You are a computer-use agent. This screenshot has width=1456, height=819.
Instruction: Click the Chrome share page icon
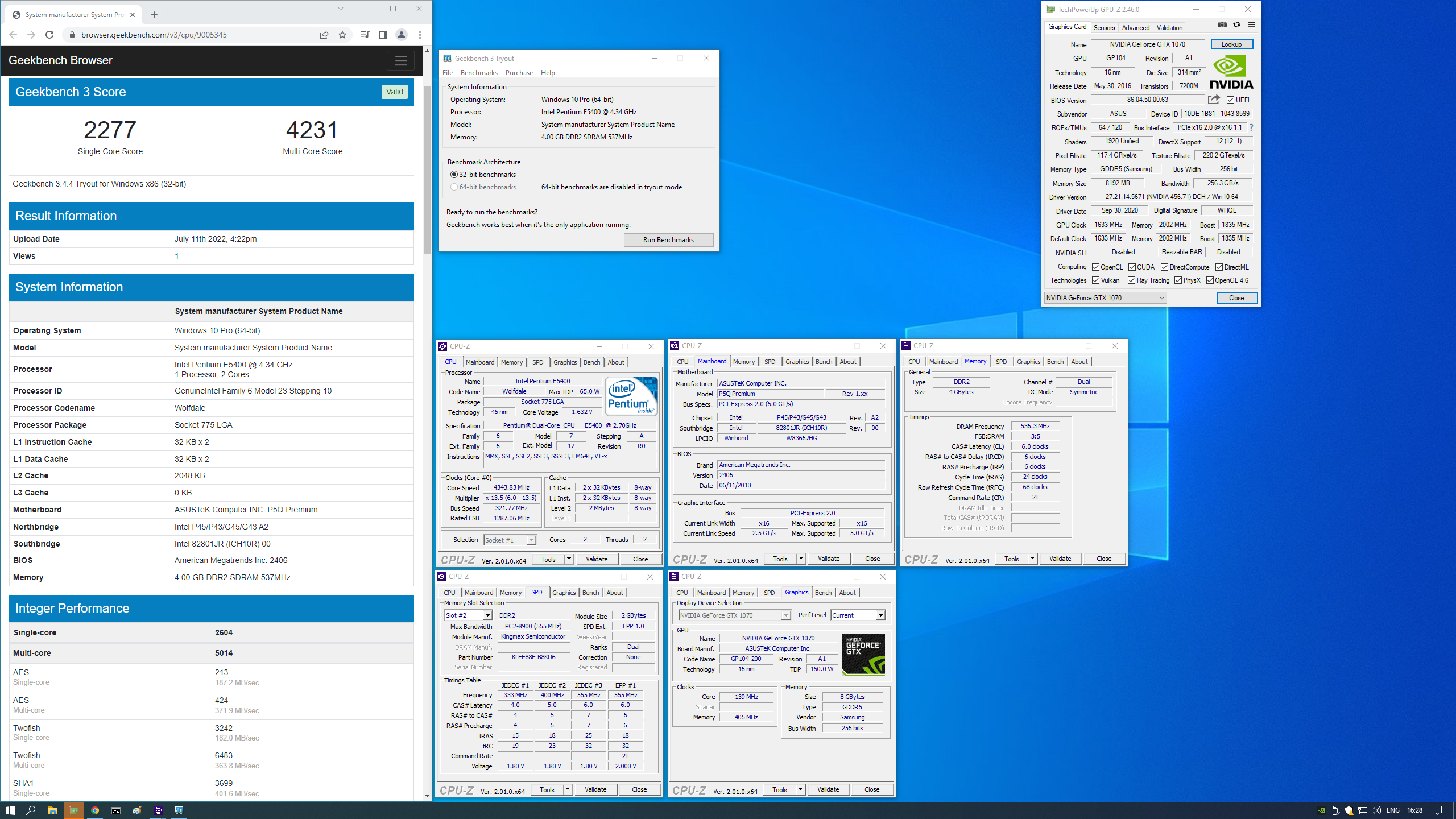(324, 35)
